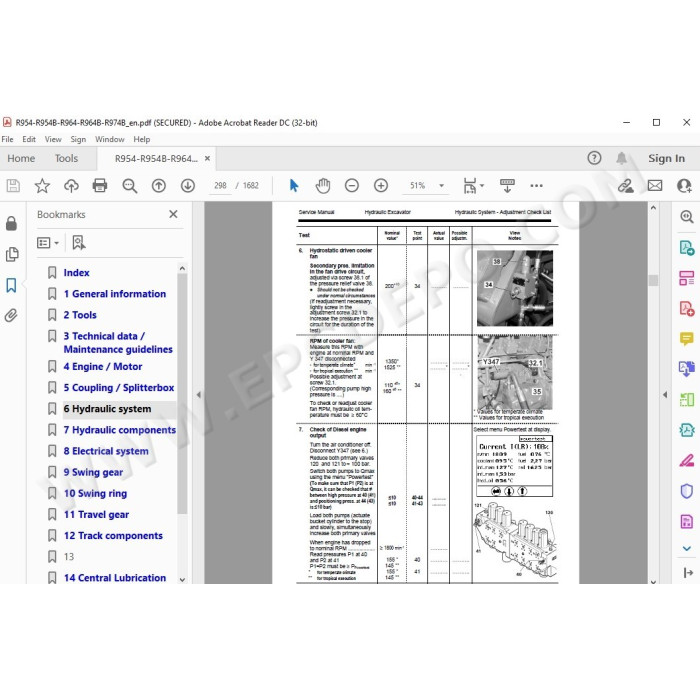The image size is (700, 700).
Task: Click the Save file icon
Action: [x=13, y=185]
